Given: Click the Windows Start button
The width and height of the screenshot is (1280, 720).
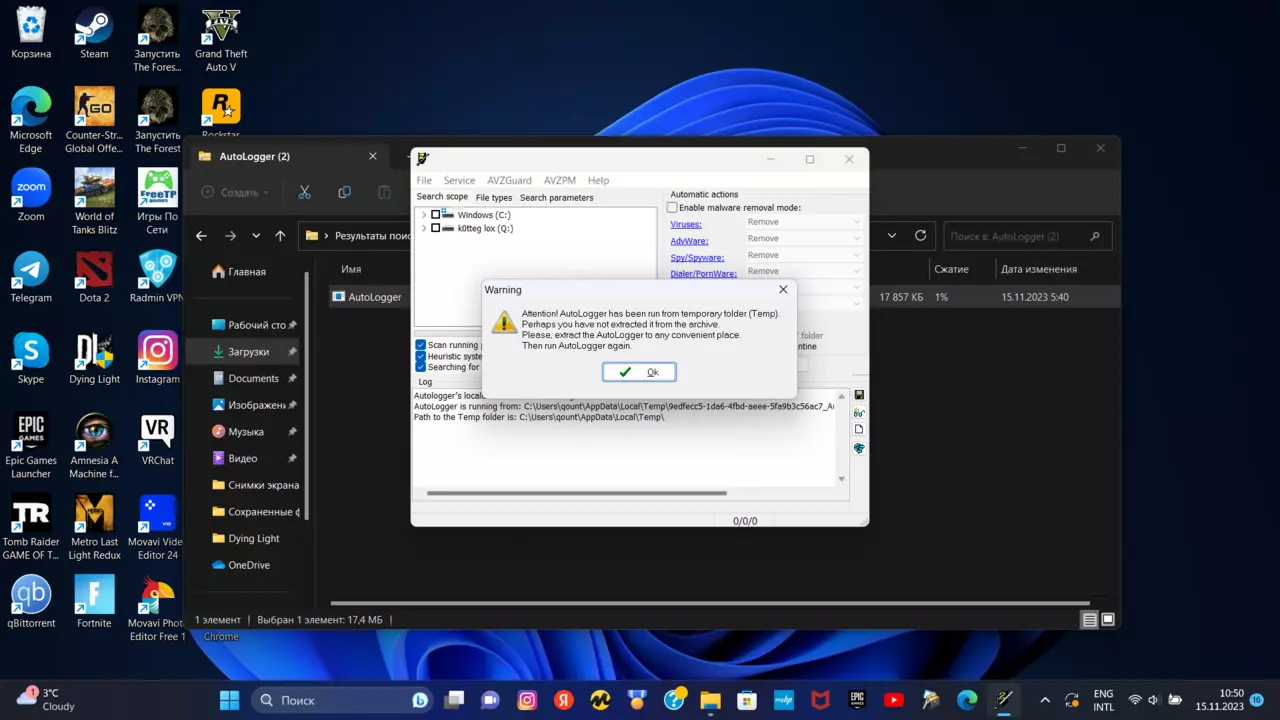Looking at the screenshot, I should 229,700.
